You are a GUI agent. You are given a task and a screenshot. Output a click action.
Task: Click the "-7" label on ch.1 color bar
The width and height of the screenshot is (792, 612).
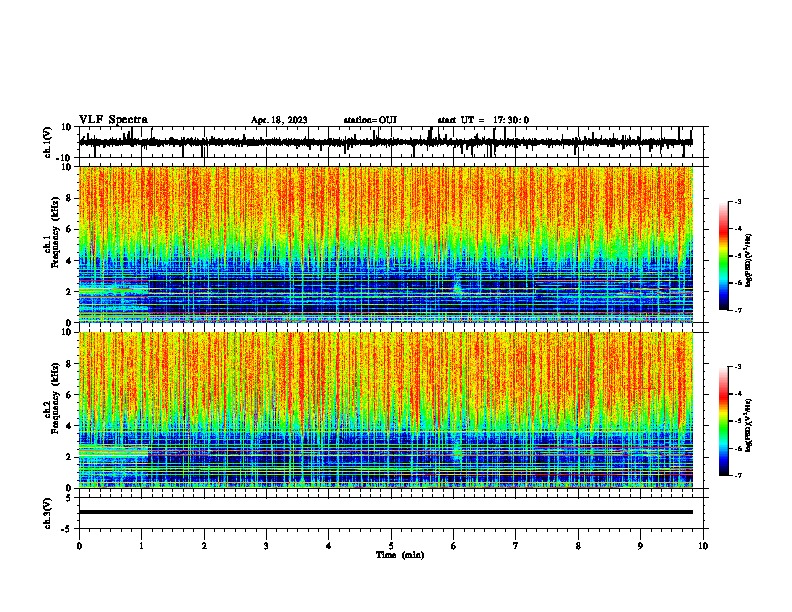coord(738,310)
